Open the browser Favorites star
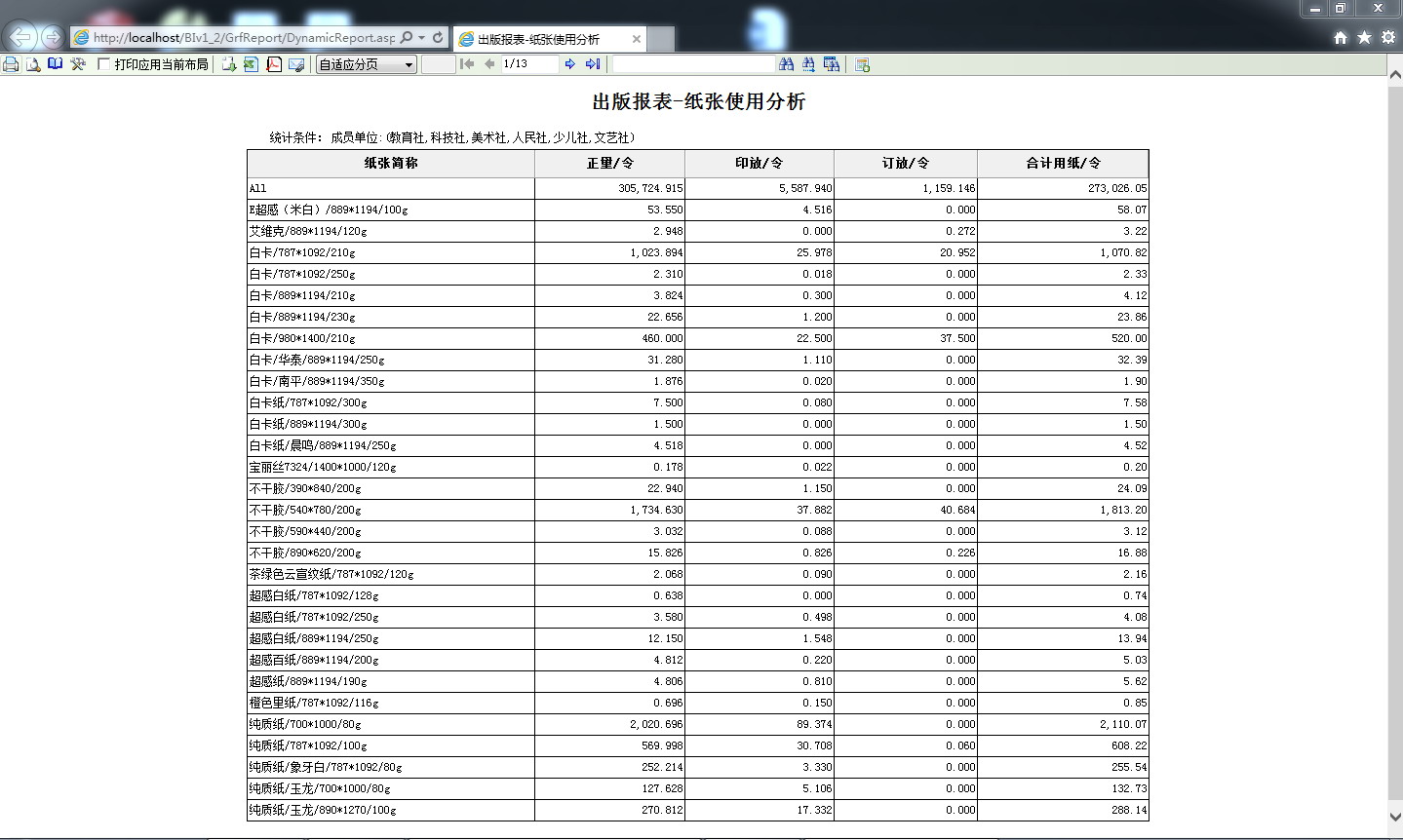 coord(1364,37)
